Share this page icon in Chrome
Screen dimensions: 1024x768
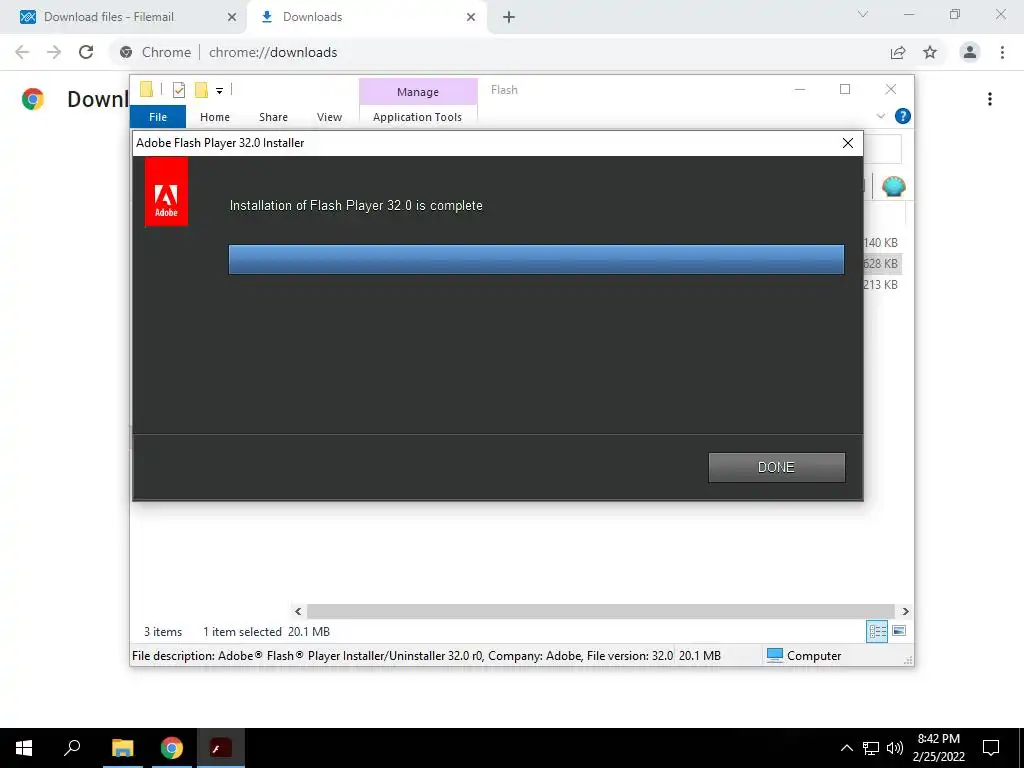pos(899,52)
